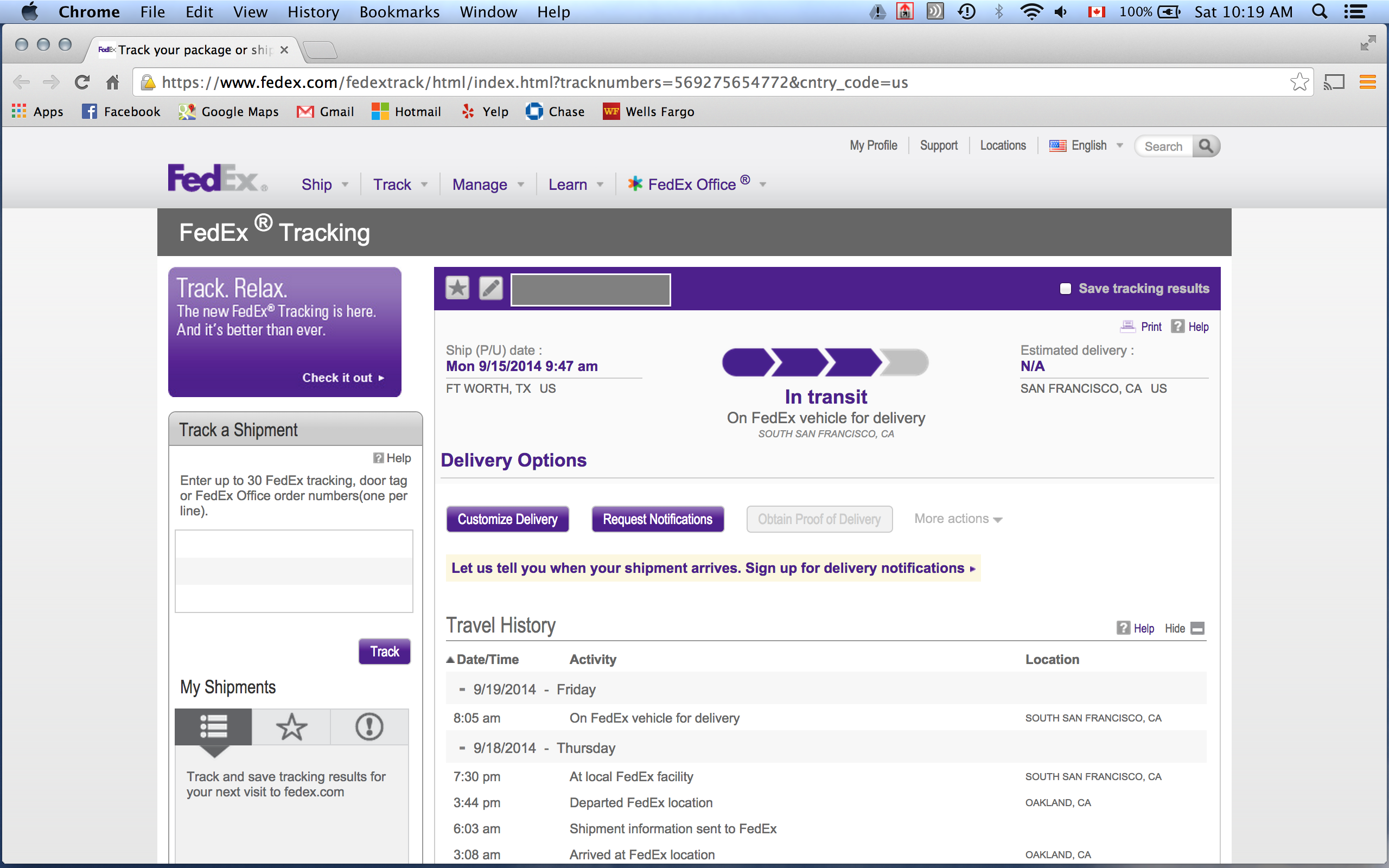The height and width of the screenshot is (868, 1389).
Task: Click the pencil edit nickname icon
Action: [490, 288]
